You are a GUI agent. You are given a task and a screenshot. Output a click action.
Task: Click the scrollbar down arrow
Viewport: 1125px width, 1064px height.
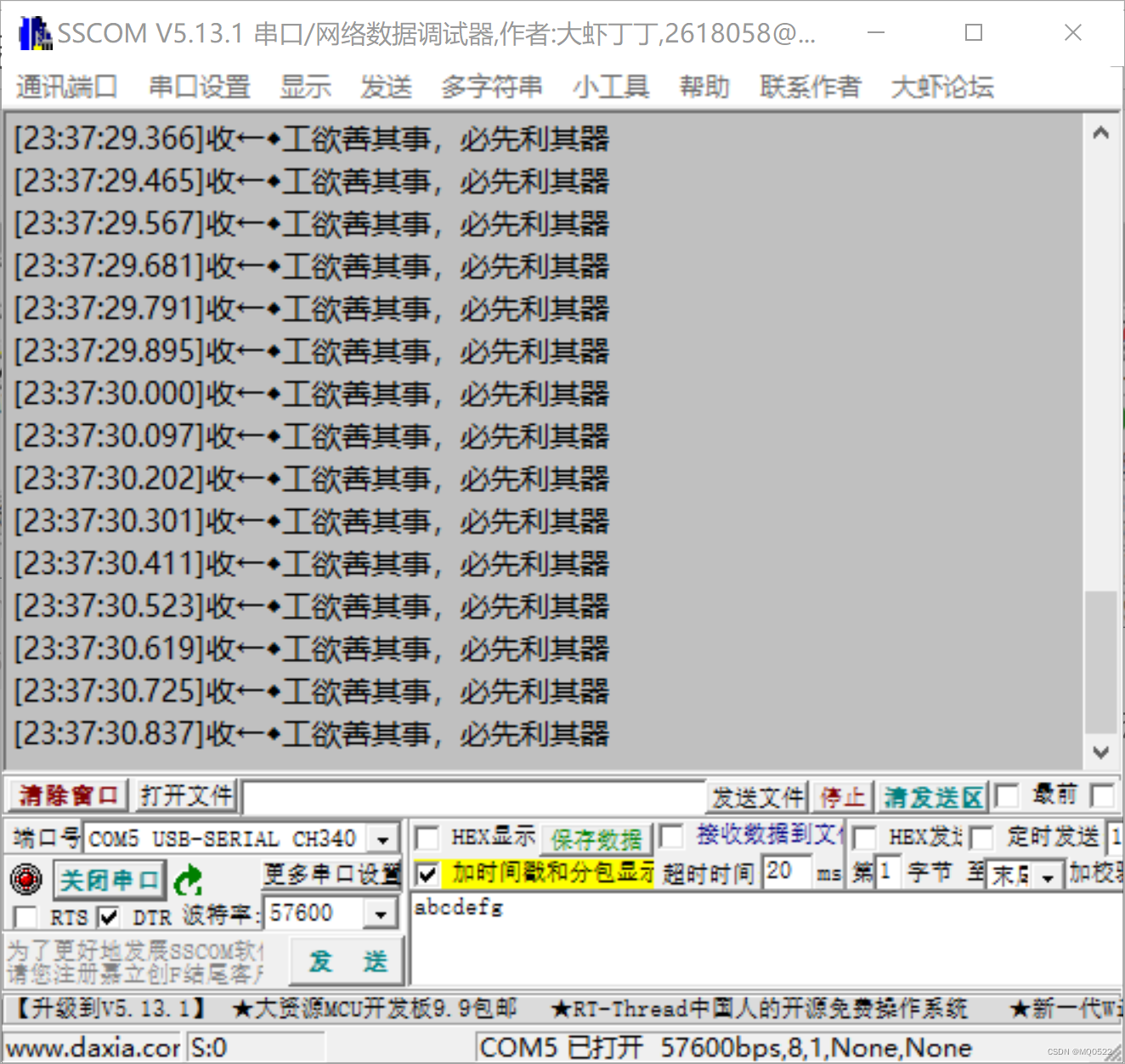(1101, 751)
